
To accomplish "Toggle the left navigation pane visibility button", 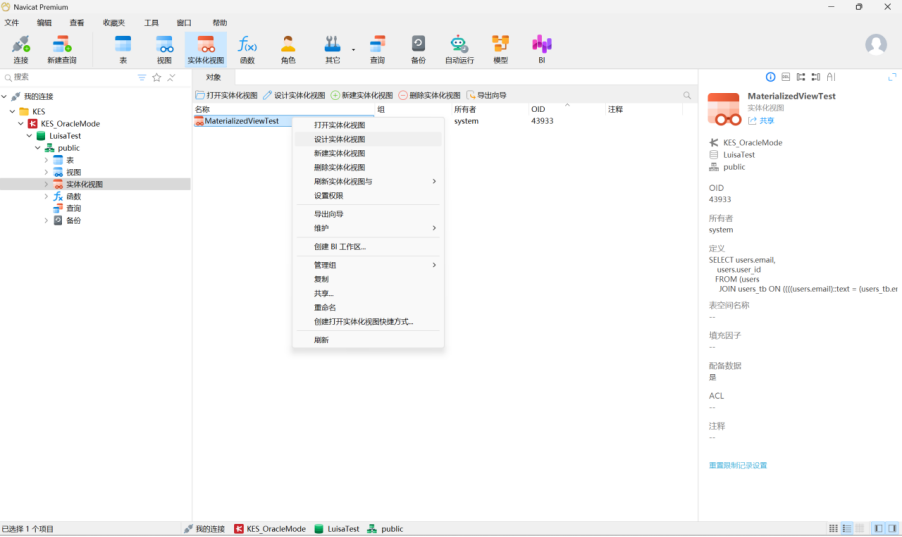I will coord(878,528).
